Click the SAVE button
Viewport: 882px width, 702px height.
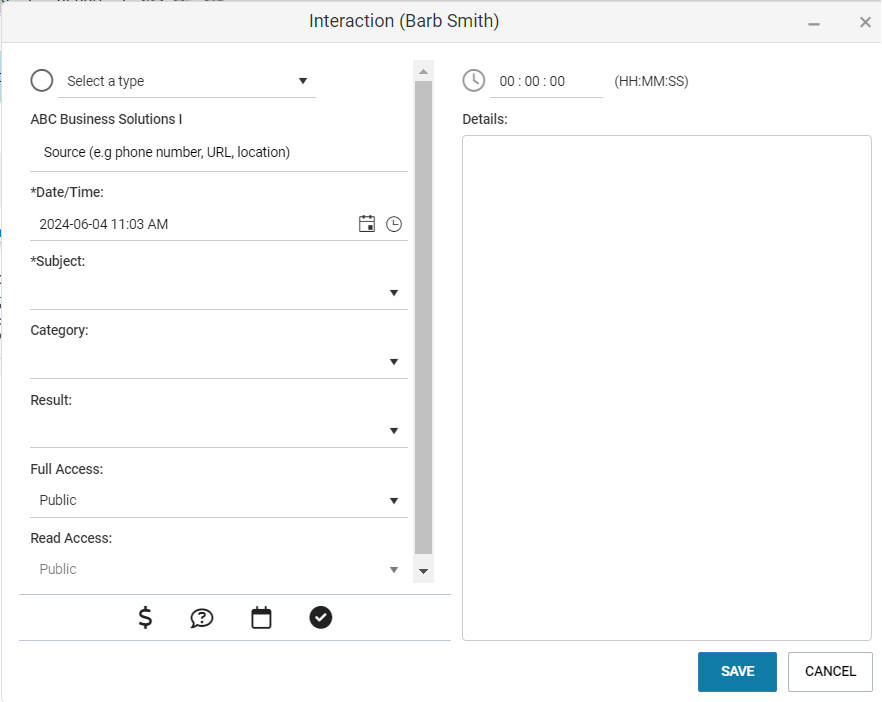point(737,672)
